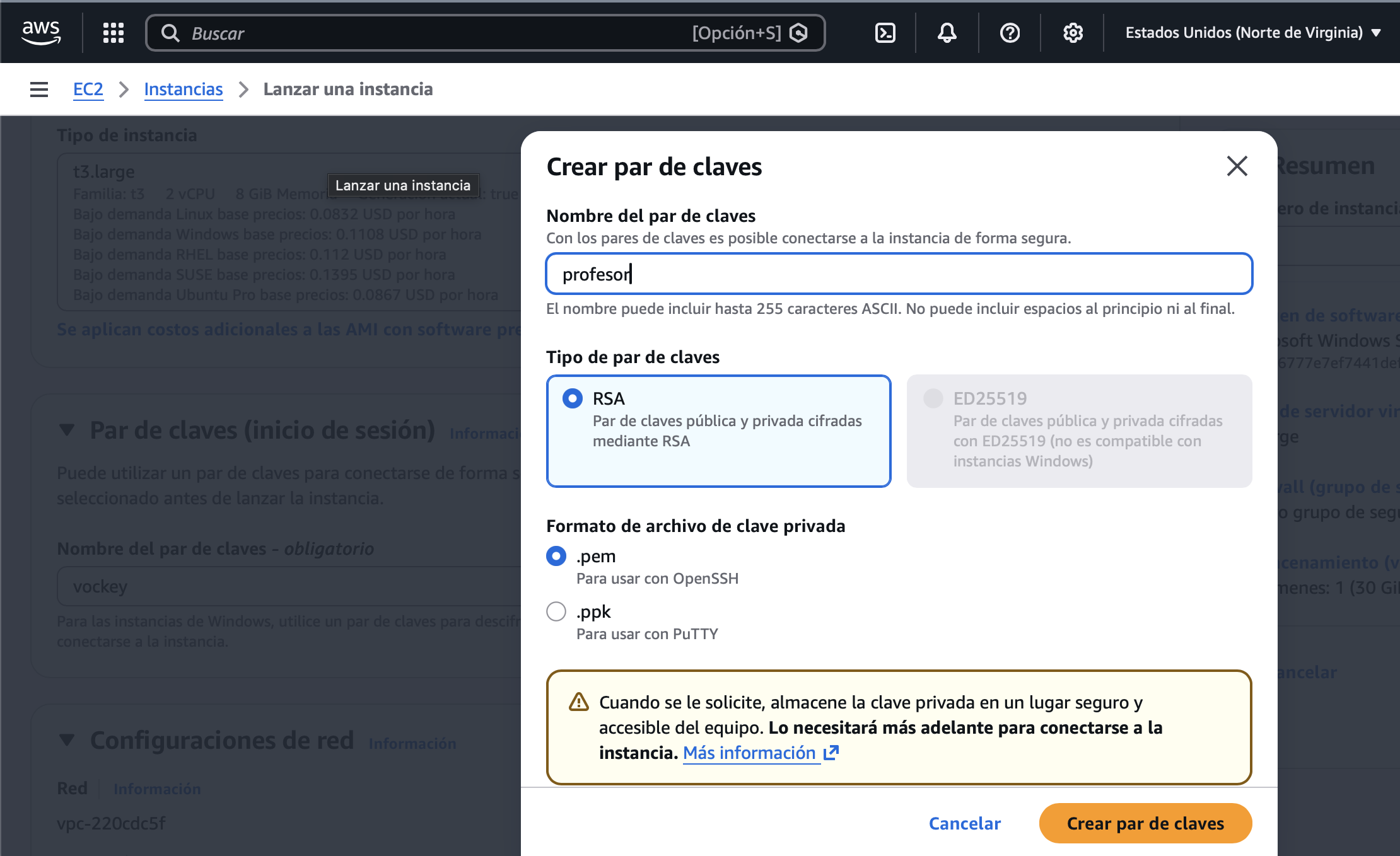Open CloudShell terminal icon
Screen dimensions: 1400x856
click(x=885, y=33)
